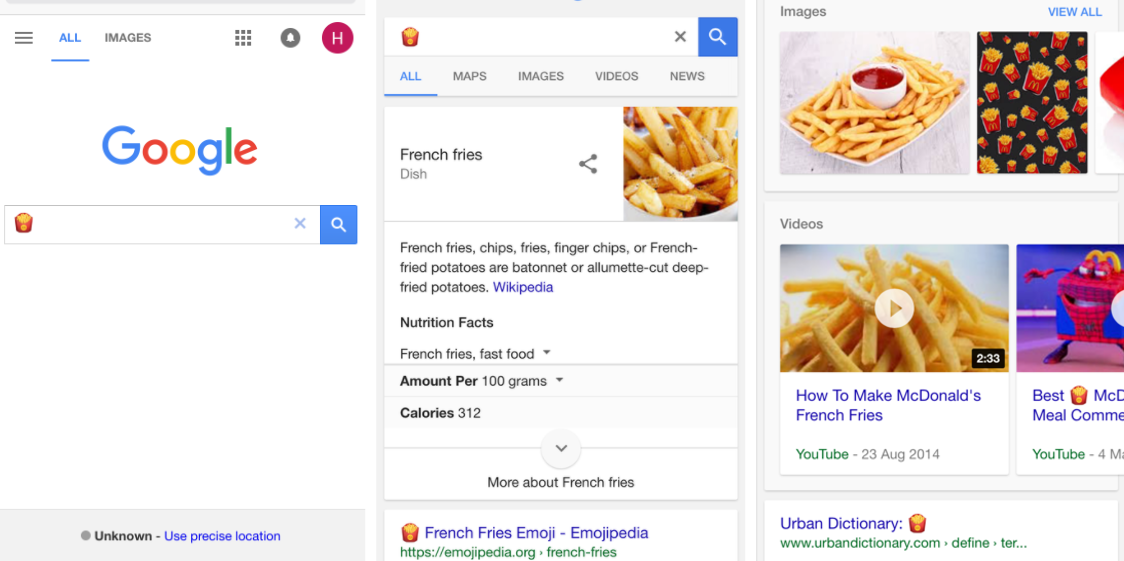The width and height of the screenshot is (1124, 561).
Task: Open the Wikipedia link
Action: coord(523,287)
